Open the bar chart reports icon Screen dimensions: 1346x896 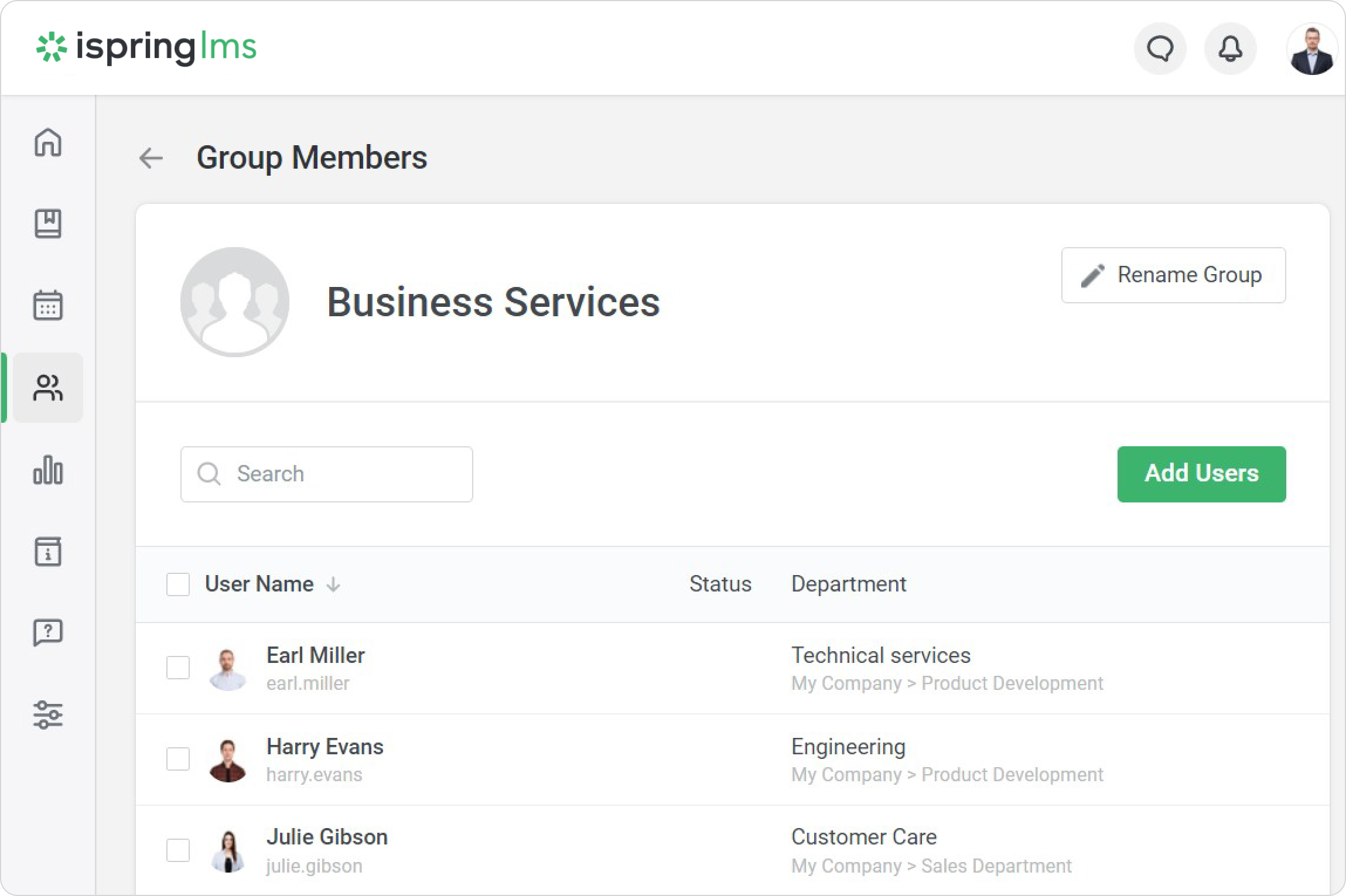tap(47, 470)
